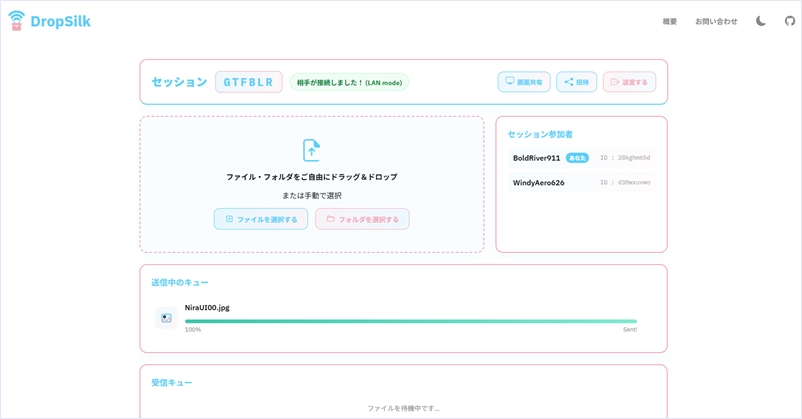Viewport: 802px width, 419px height.
Task: Open the 概要 page
Action: pos(669,22)
